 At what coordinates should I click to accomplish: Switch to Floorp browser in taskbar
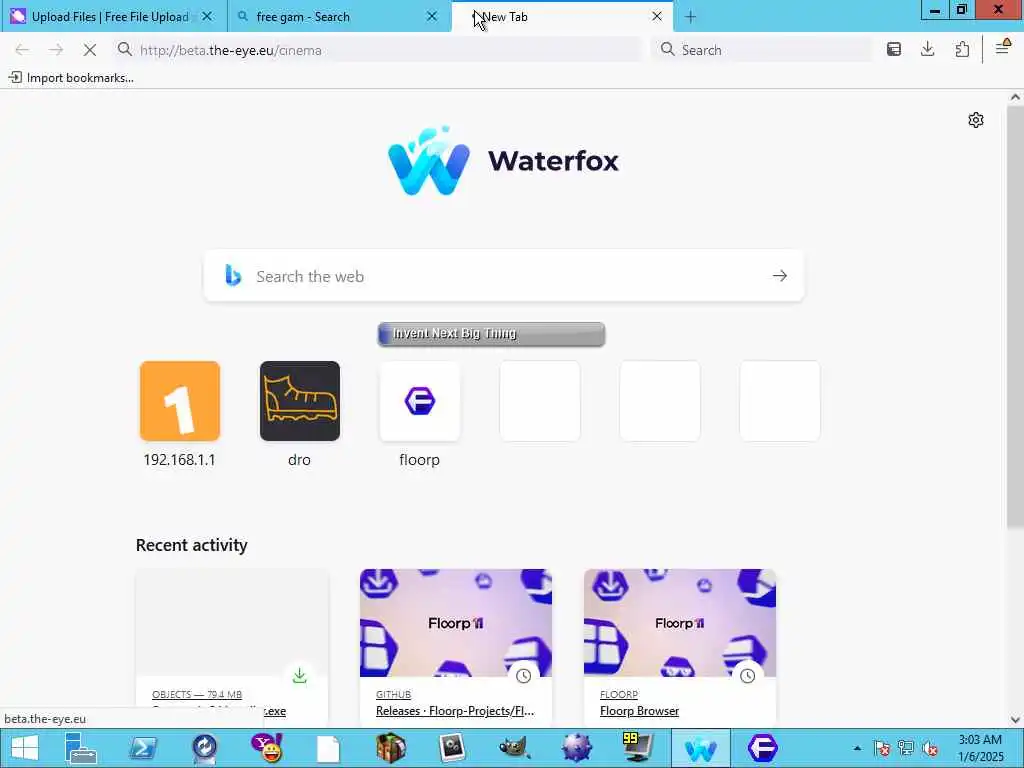pos(762,748)
